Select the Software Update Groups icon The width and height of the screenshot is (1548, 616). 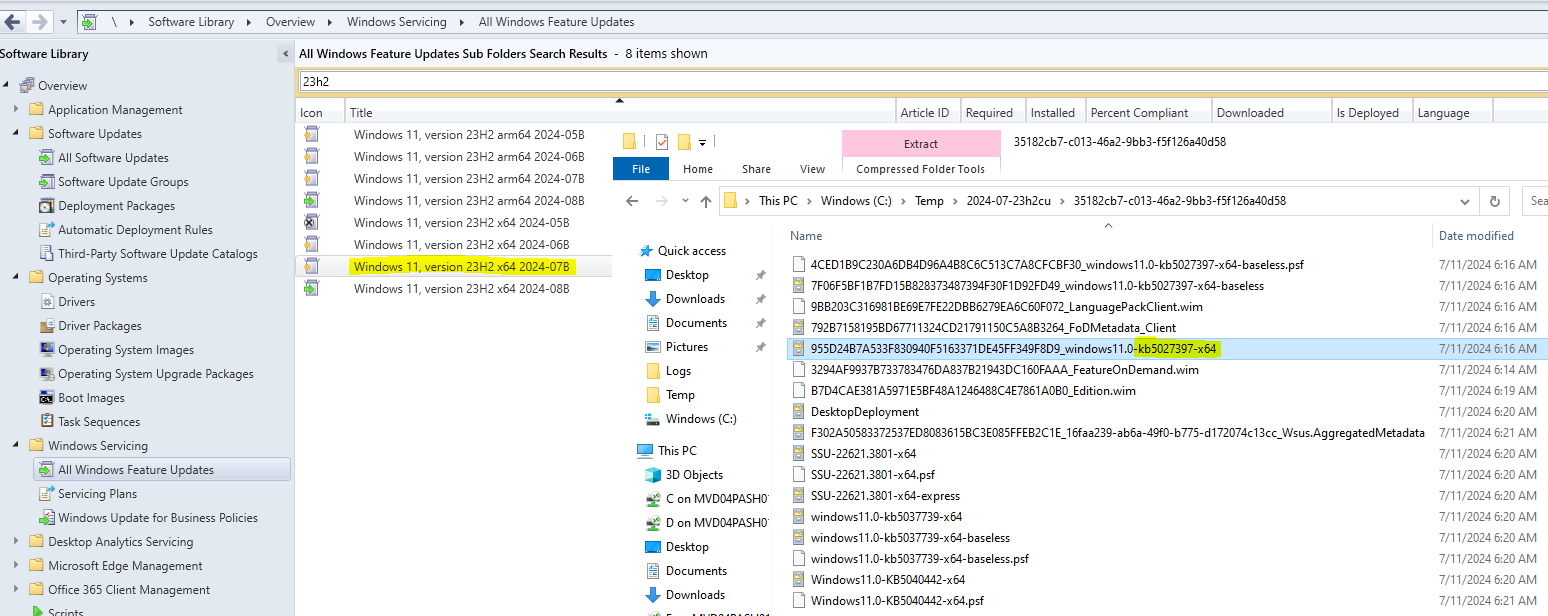pos(46,182)
